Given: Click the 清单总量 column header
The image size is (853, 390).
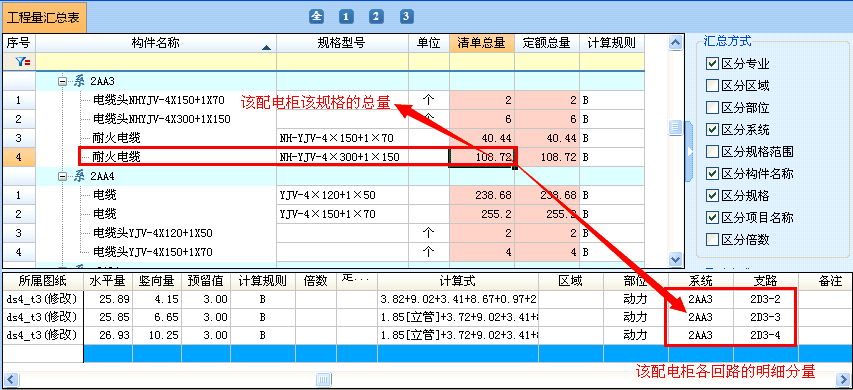Looking at the screenshot, I should [481, 43].
